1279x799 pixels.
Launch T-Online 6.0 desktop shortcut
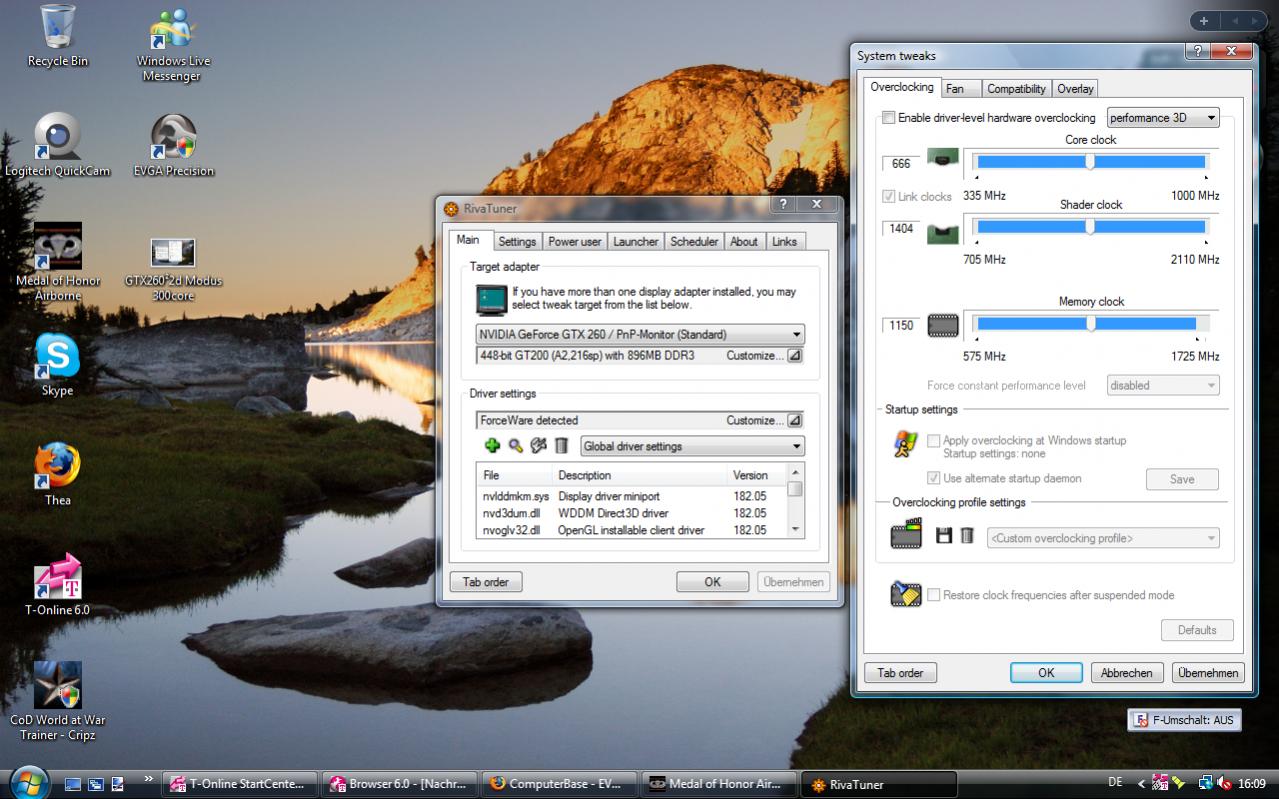[57, 584]
